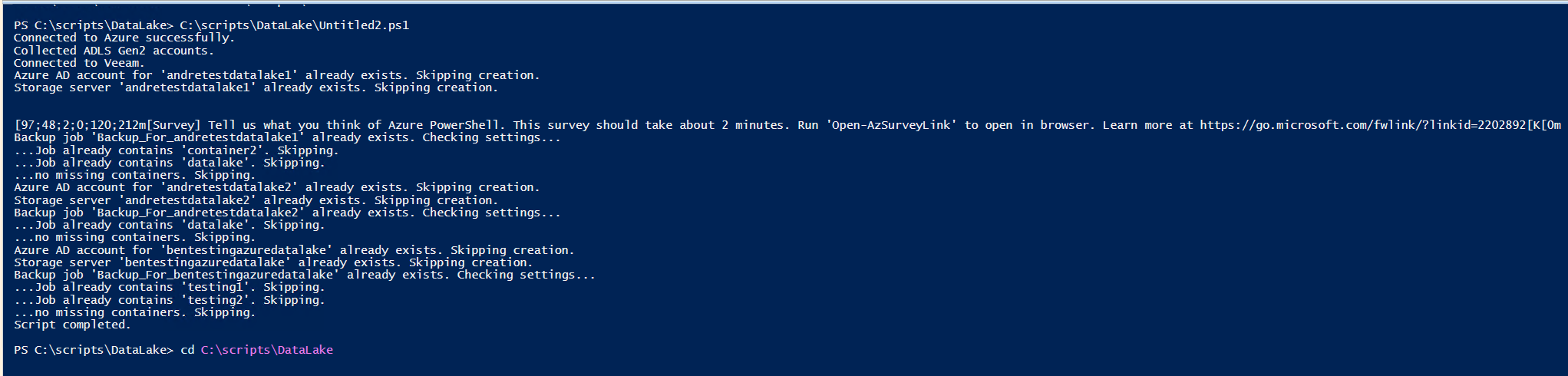The width and height of the screenshot is (1568, 376).
Task: Click Azure AD account 'bentestingazuredatalake' line
Action: 294,250
